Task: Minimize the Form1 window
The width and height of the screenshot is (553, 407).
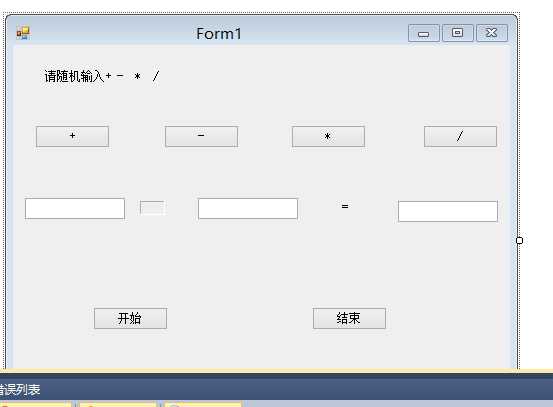Action: point(424,33)
